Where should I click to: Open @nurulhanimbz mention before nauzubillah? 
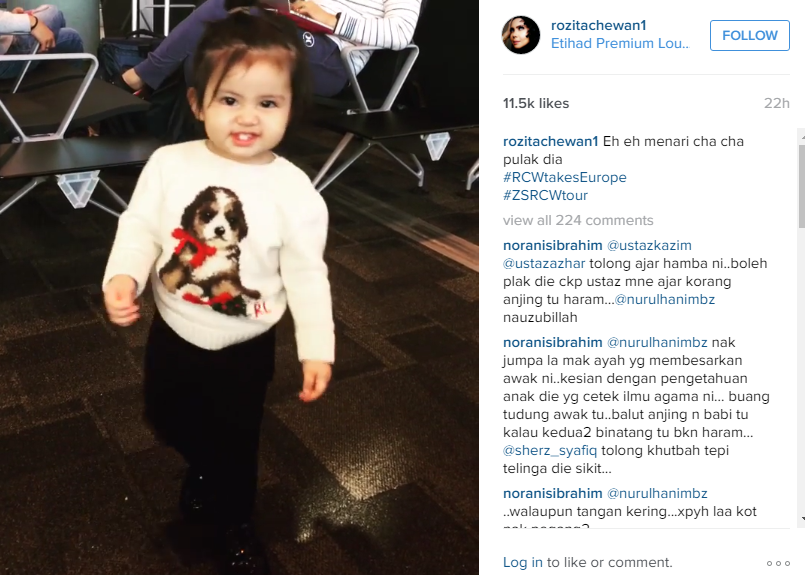pos(664,299)
